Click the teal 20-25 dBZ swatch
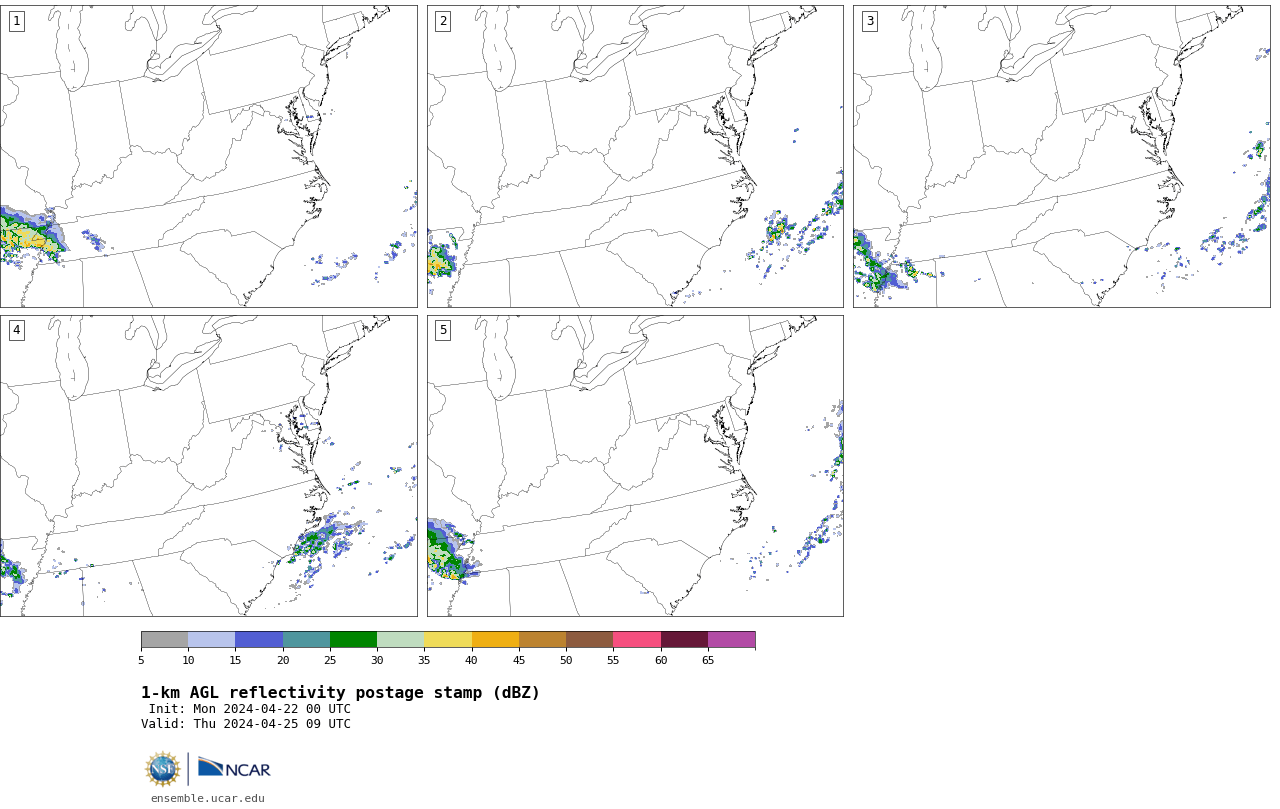 [306, 640]
